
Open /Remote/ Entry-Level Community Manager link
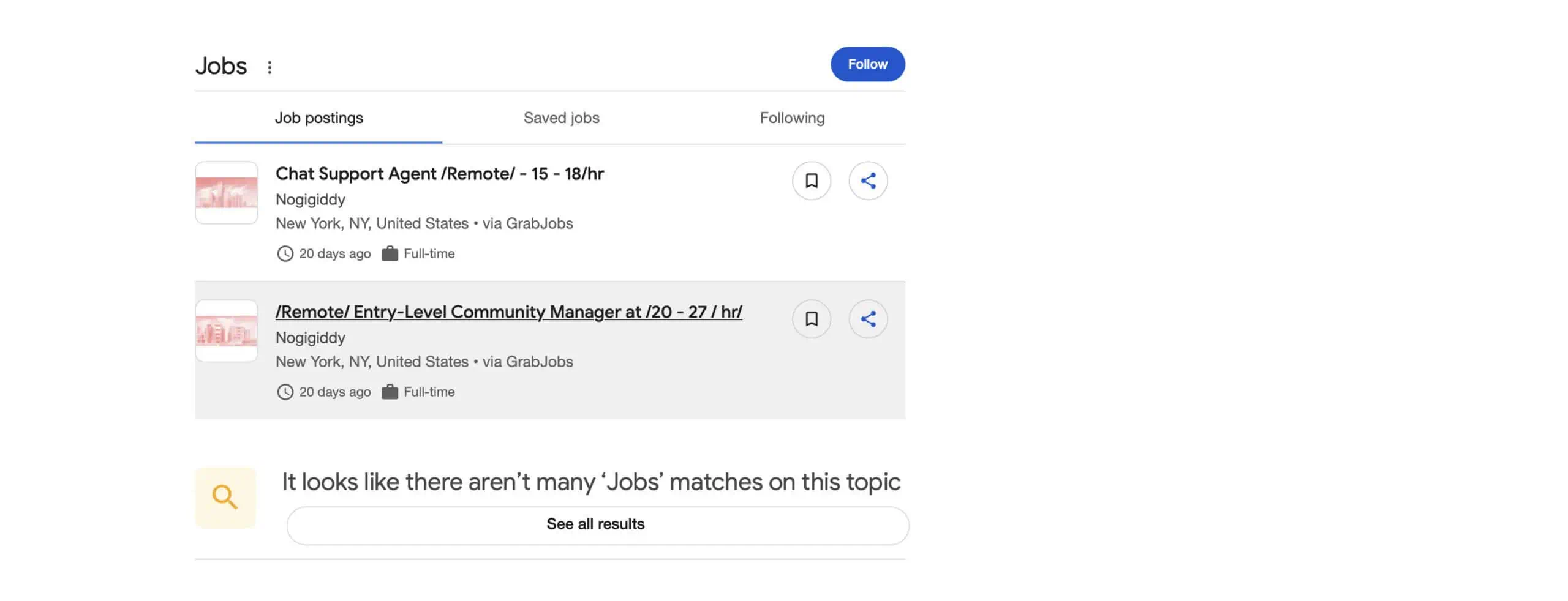point(508,312)
